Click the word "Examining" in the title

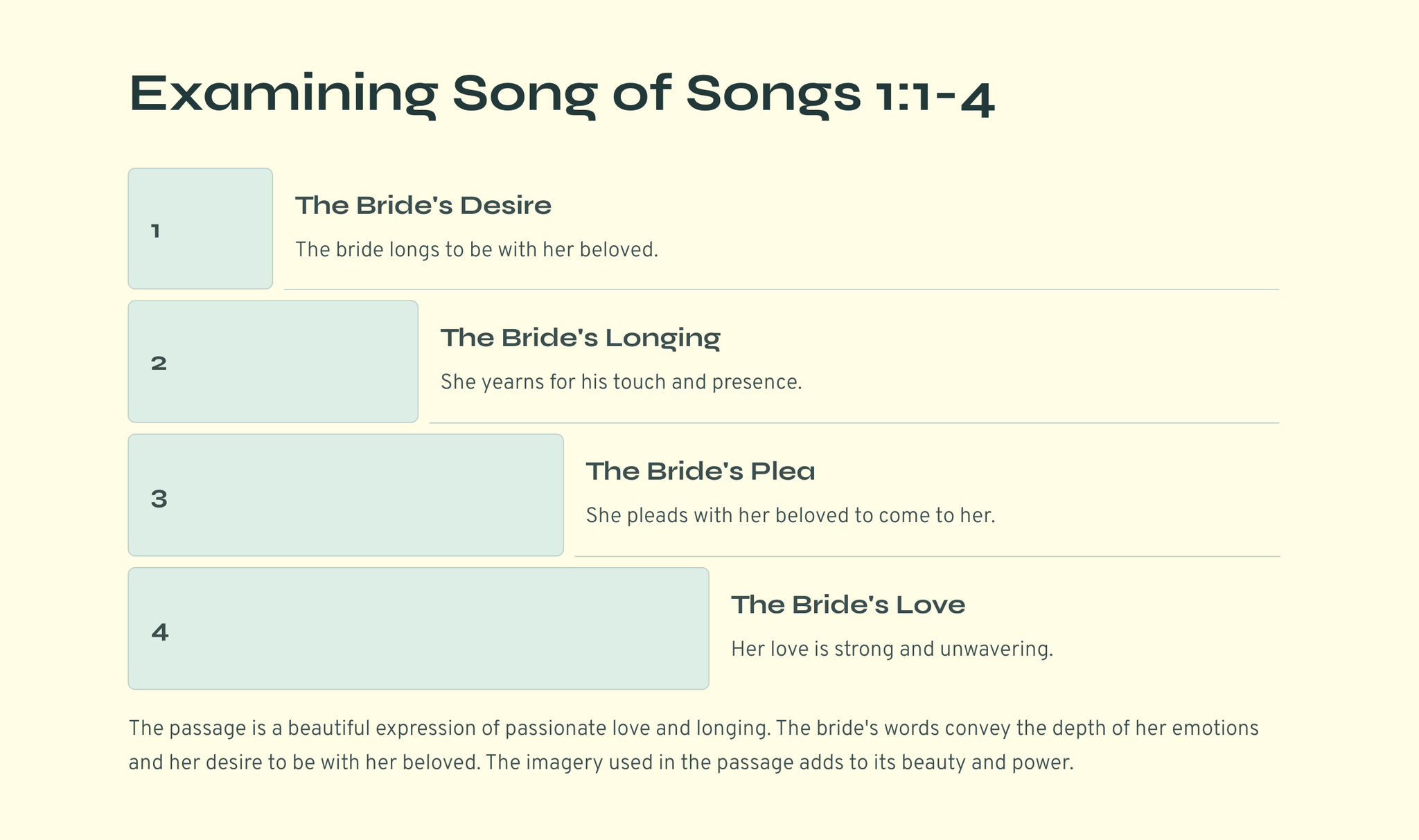[x=283, y=93]
